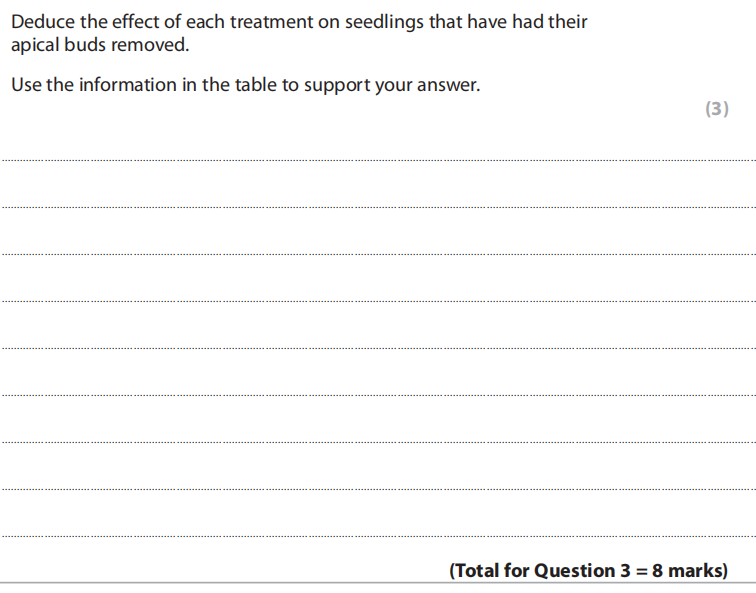Select the seventh dotted answer line
Screen dimensions: 756x593
click(378, 442)
